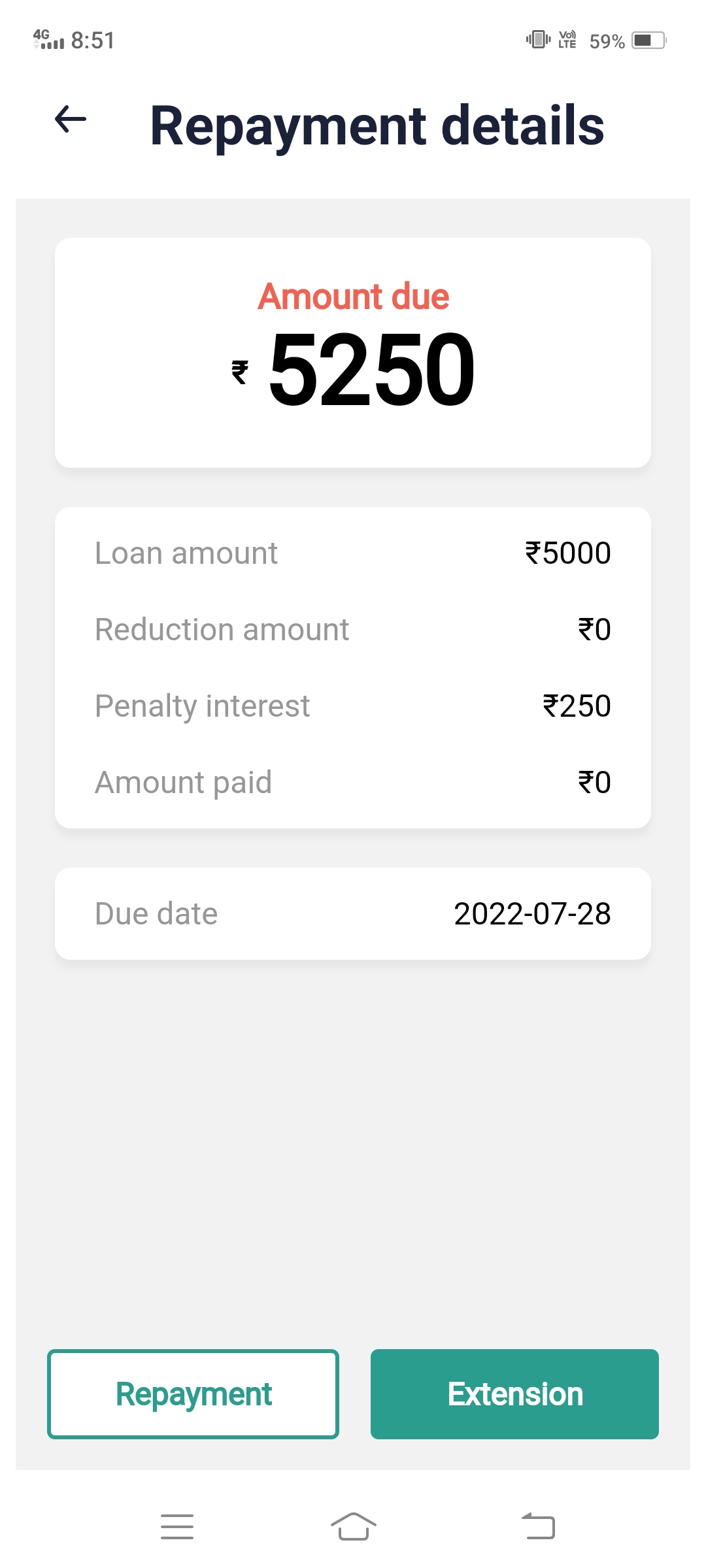The height and width of the screenshot is (1568, 706).
Task: Go to Android home screen icon
Action: tap(353, 1527)
